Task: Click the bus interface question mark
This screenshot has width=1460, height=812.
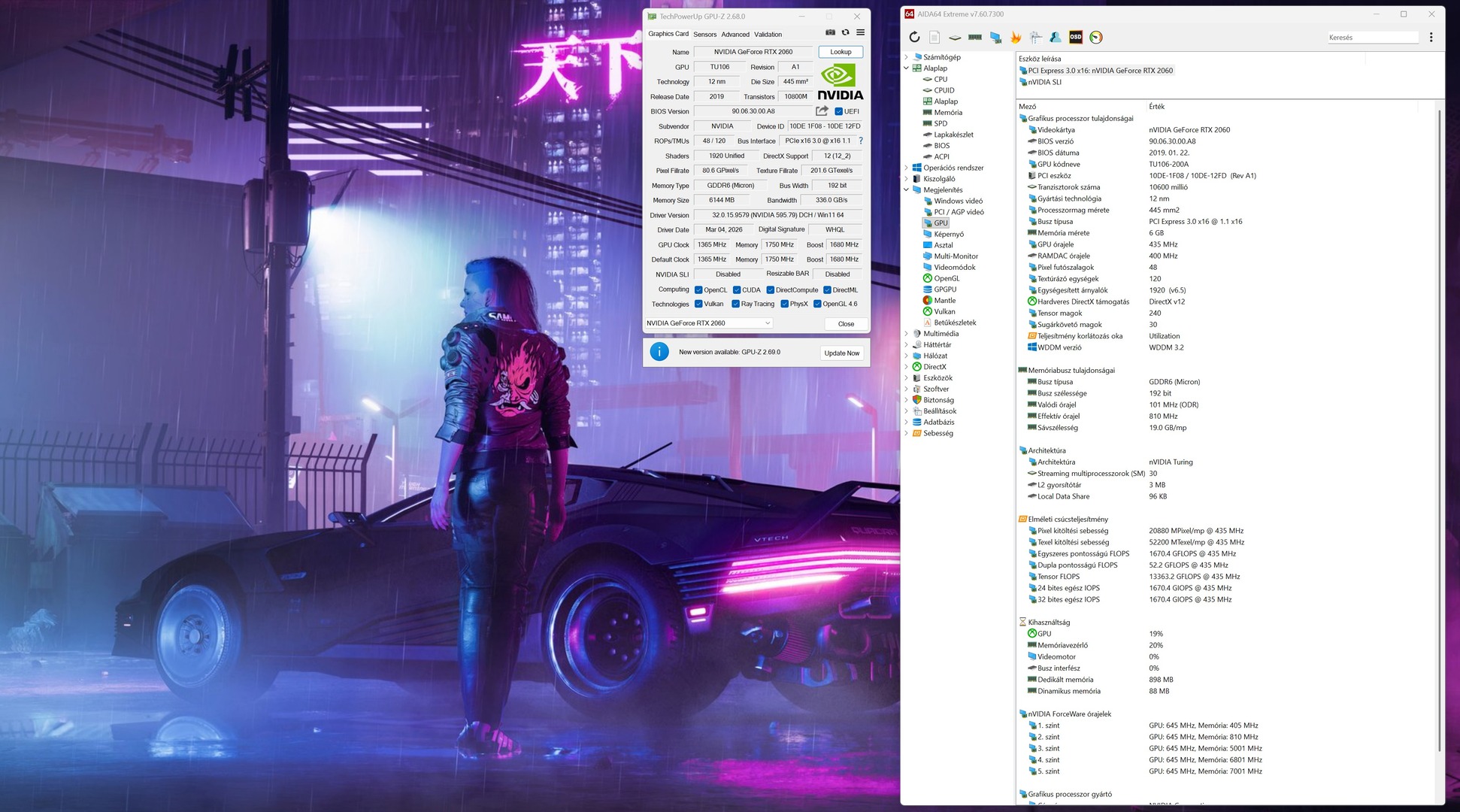Action: (861, 141)
